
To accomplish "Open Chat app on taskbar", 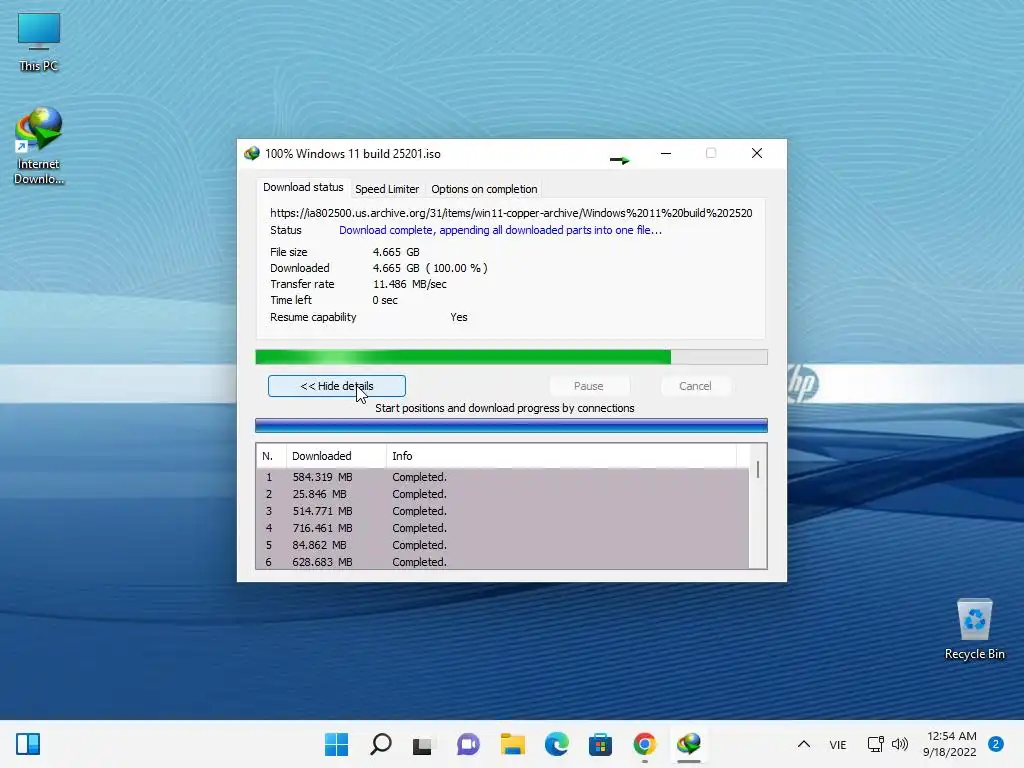I will [x=468, y=744].
